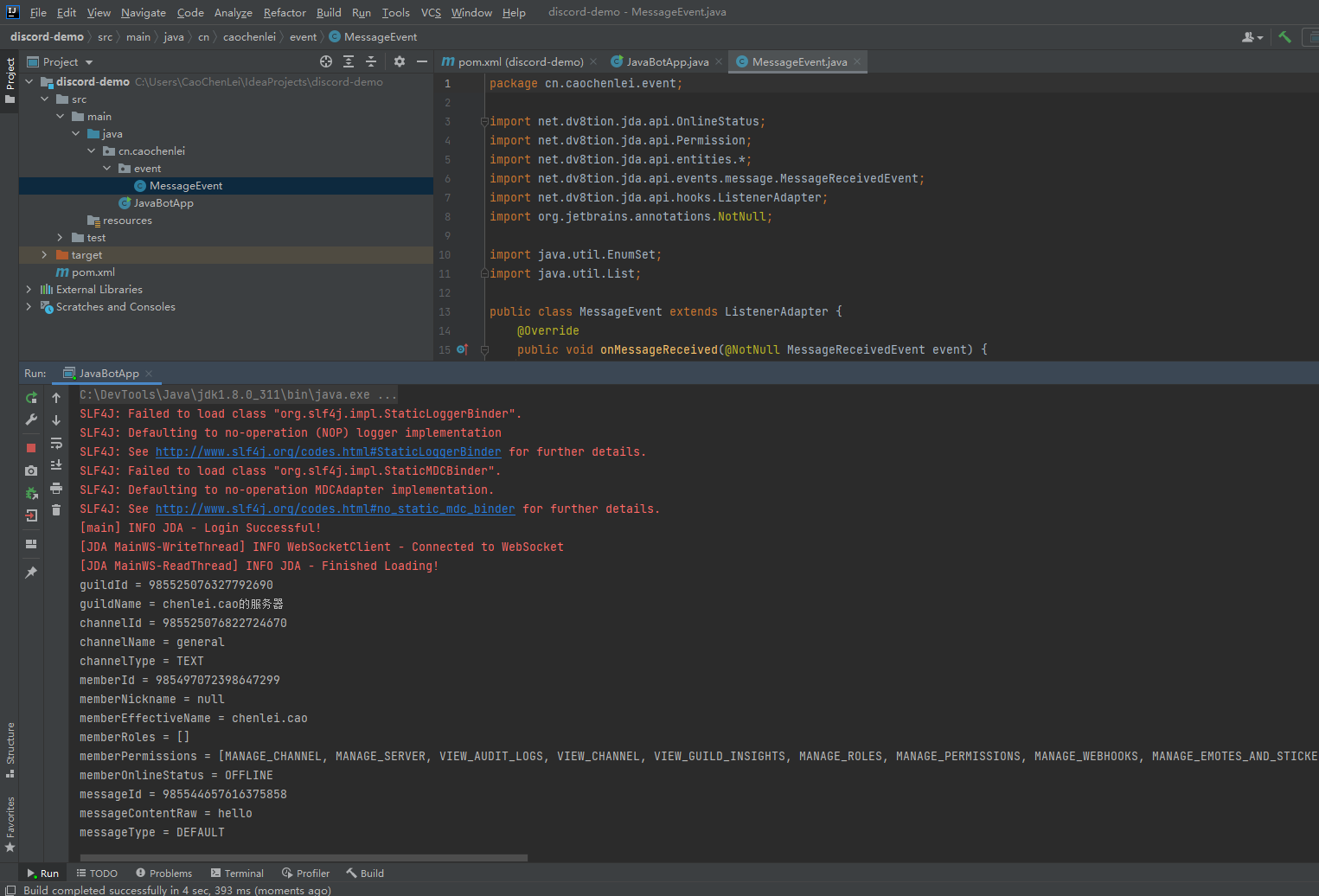Open run configuration wrench icon
The image size is (1319, 896).
pos(31,419)
